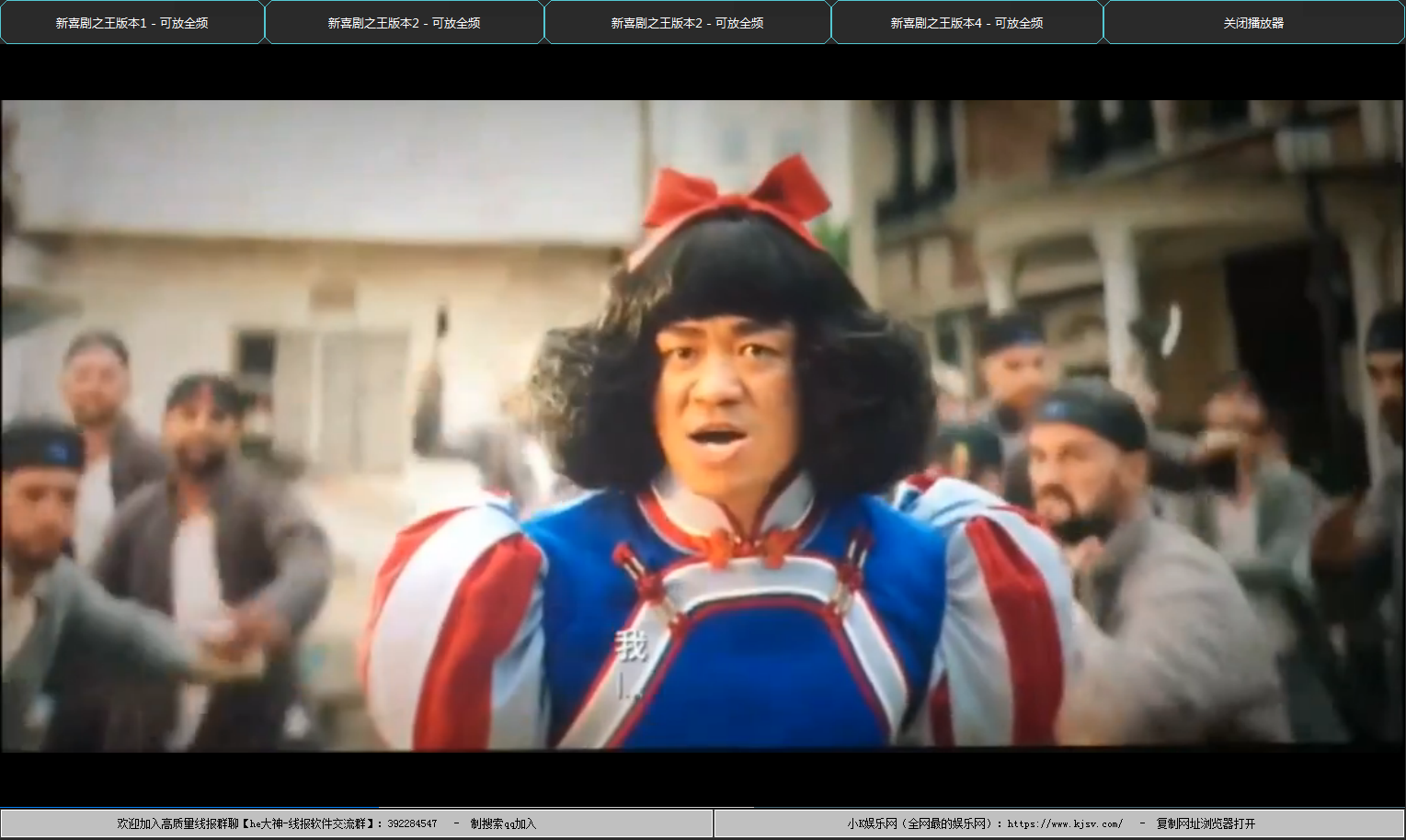
Task: Select the 版本2 tab adjacent to 版本1
Action: 405,22
